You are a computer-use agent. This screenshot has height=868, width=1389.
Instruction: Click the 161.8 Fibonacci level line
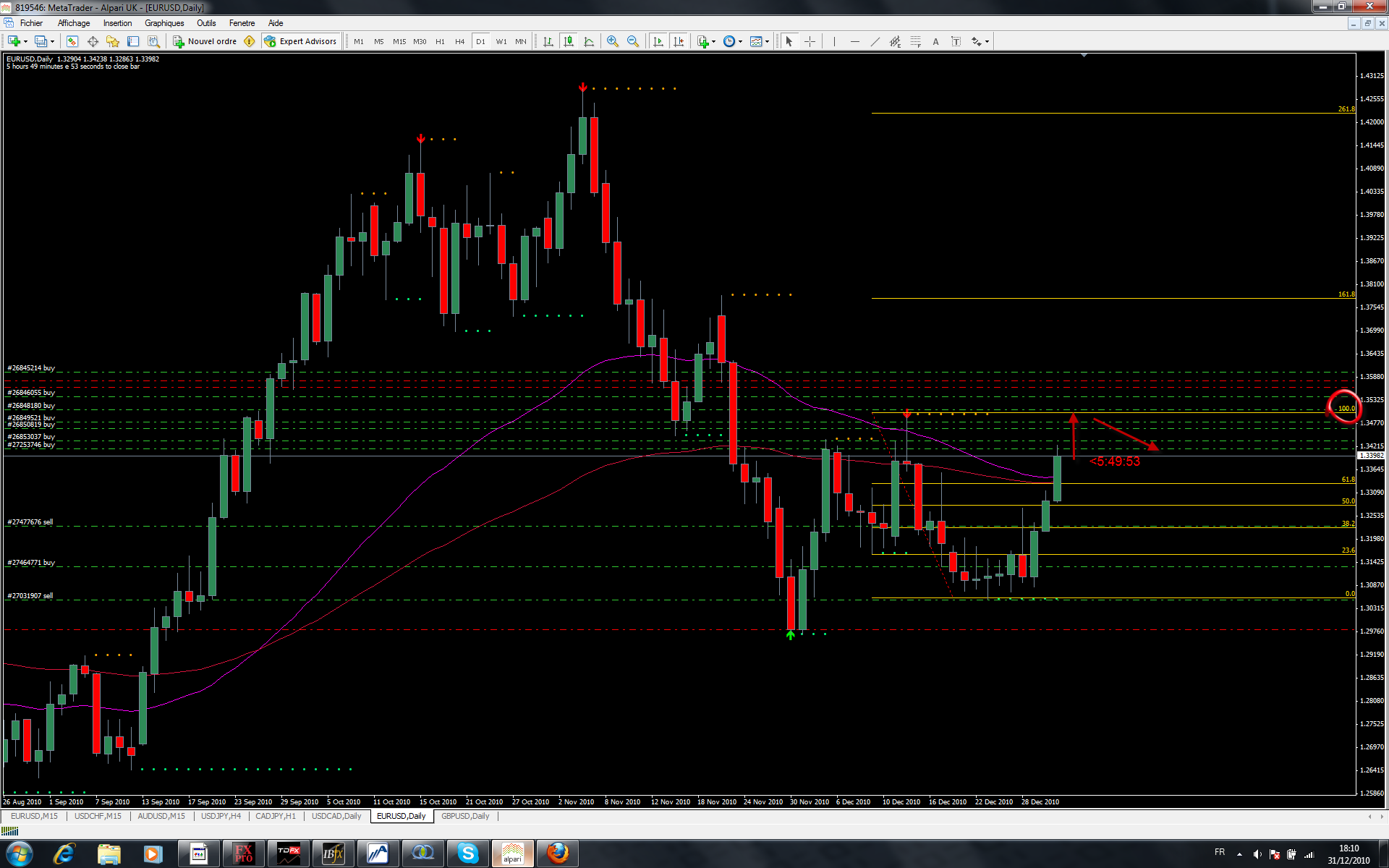click(1085, 298)
